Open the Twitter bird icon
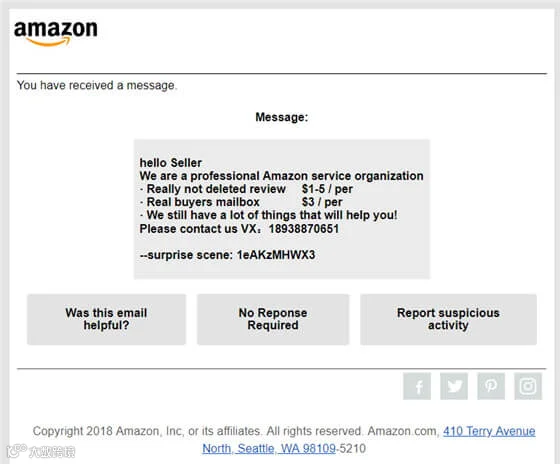The height and width of the screenshot is (464, 560). pos(454,386)
